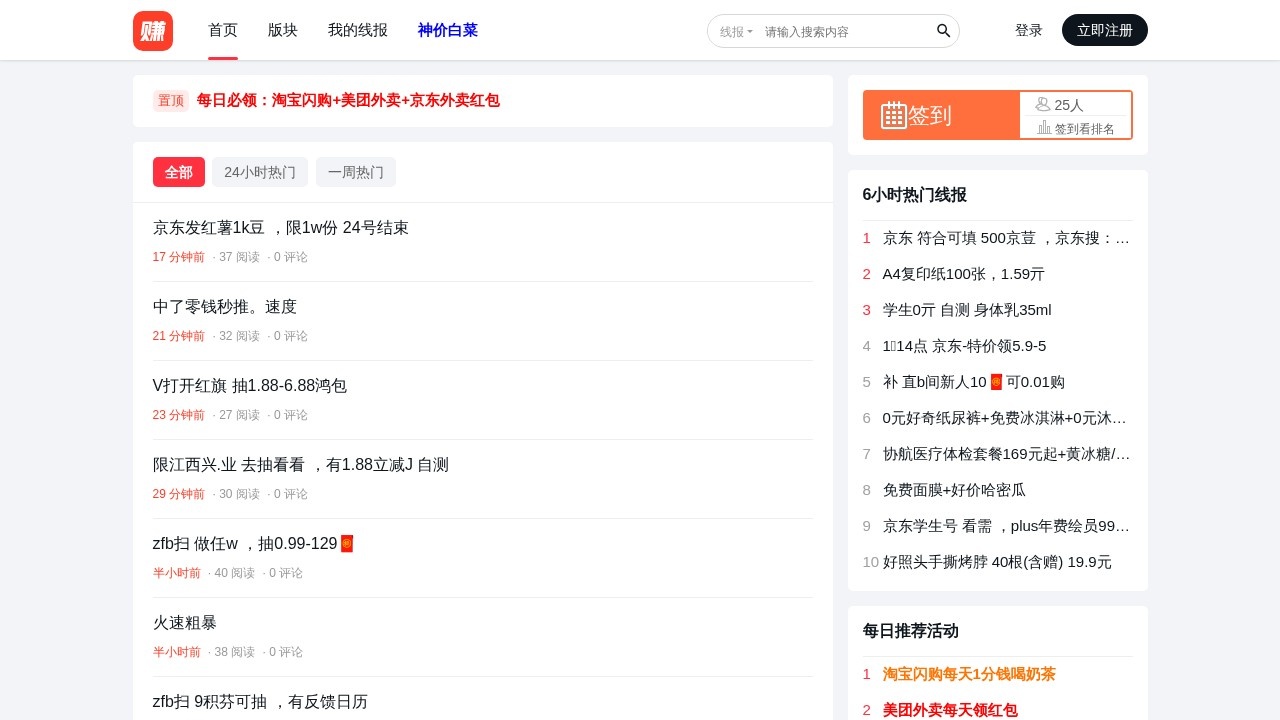The height and width of the screenshot is (720, 1280).
Task: Navigate to the 版块 menu item
Action: [281, 30]
